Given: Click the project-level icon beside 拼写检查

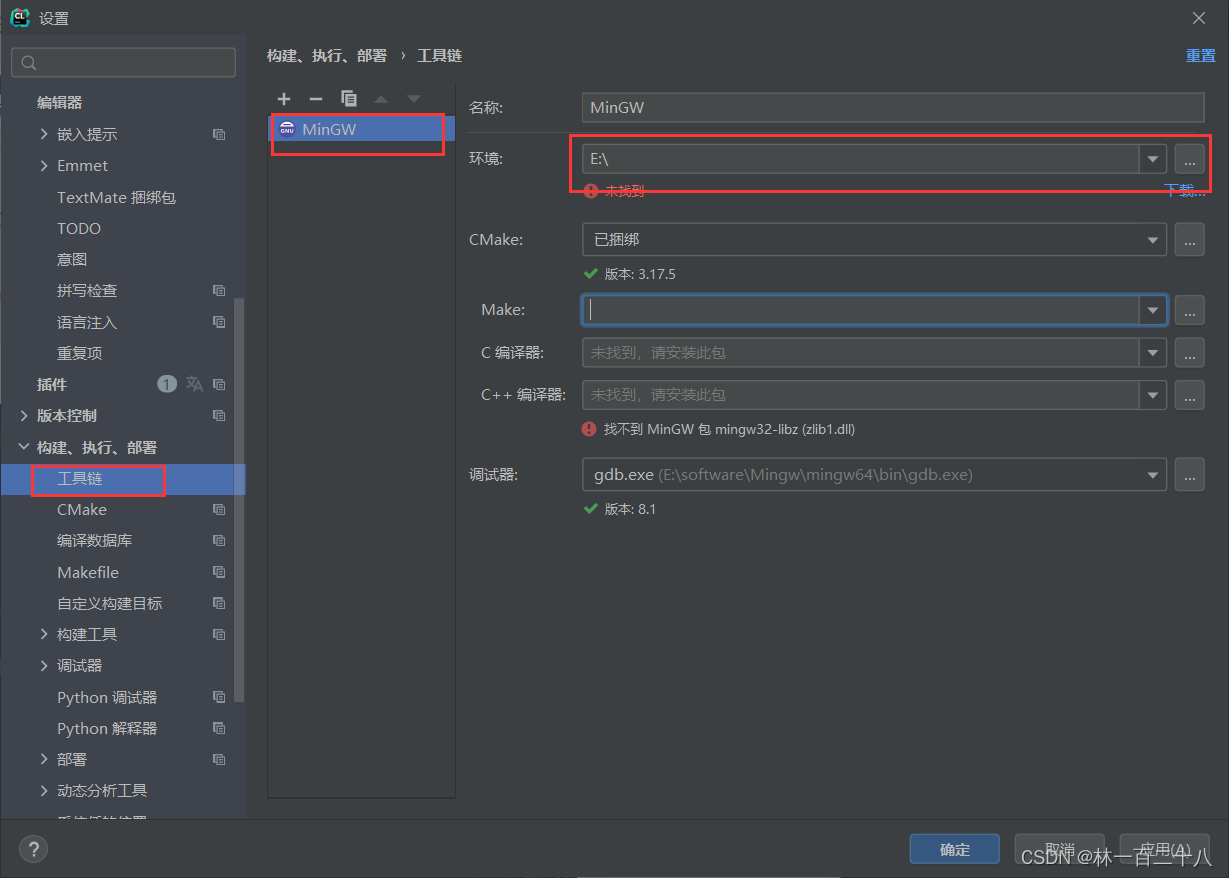Looking at the screenshot, I should pyautogui.click(x=219, y=291).
